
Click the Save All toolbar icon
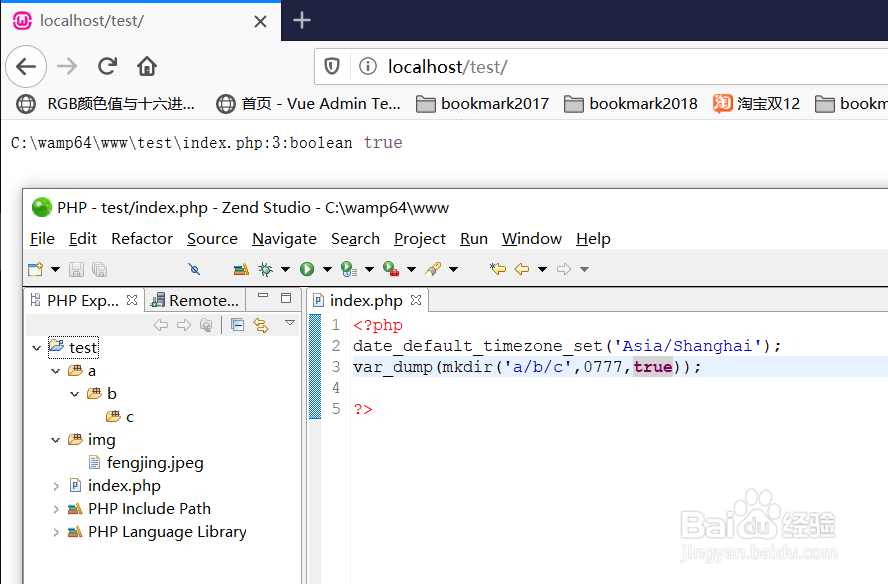[99, 269]
